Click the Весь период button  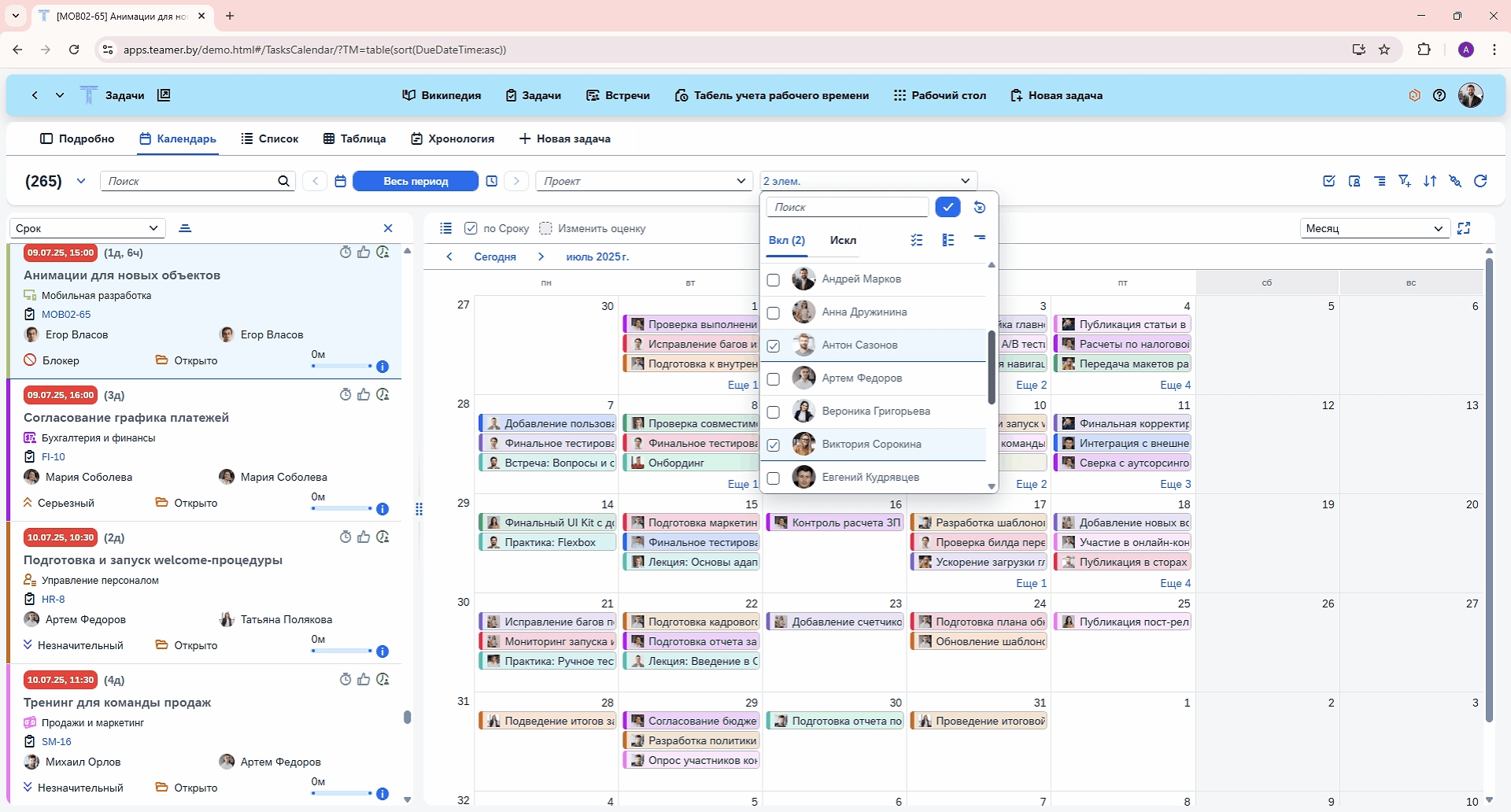pos(416,181)
